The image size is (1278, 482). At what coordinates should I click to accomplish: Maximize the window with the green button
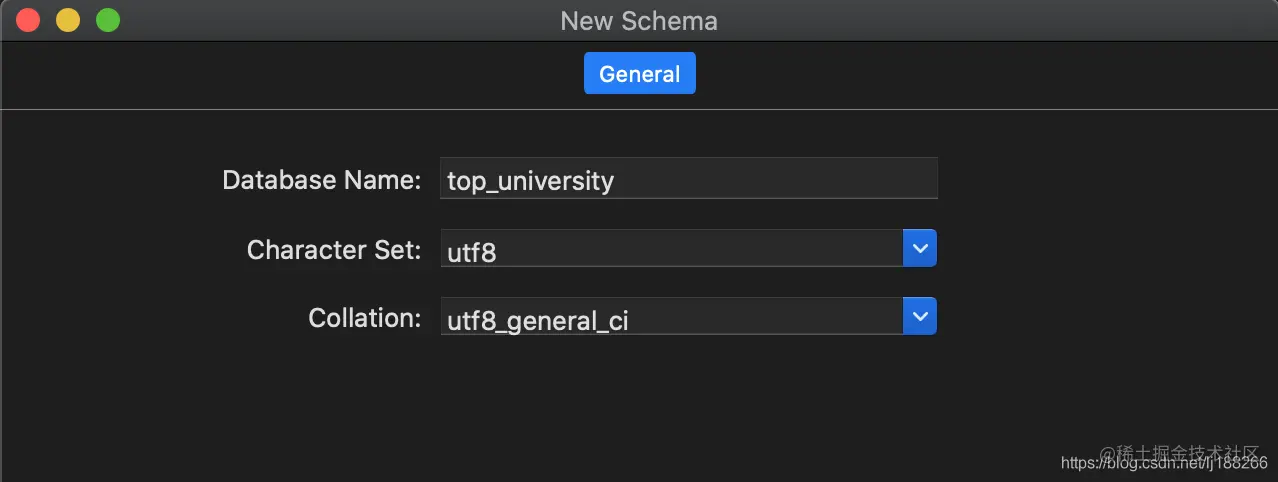pyautogui.click(x=107, y=20)
